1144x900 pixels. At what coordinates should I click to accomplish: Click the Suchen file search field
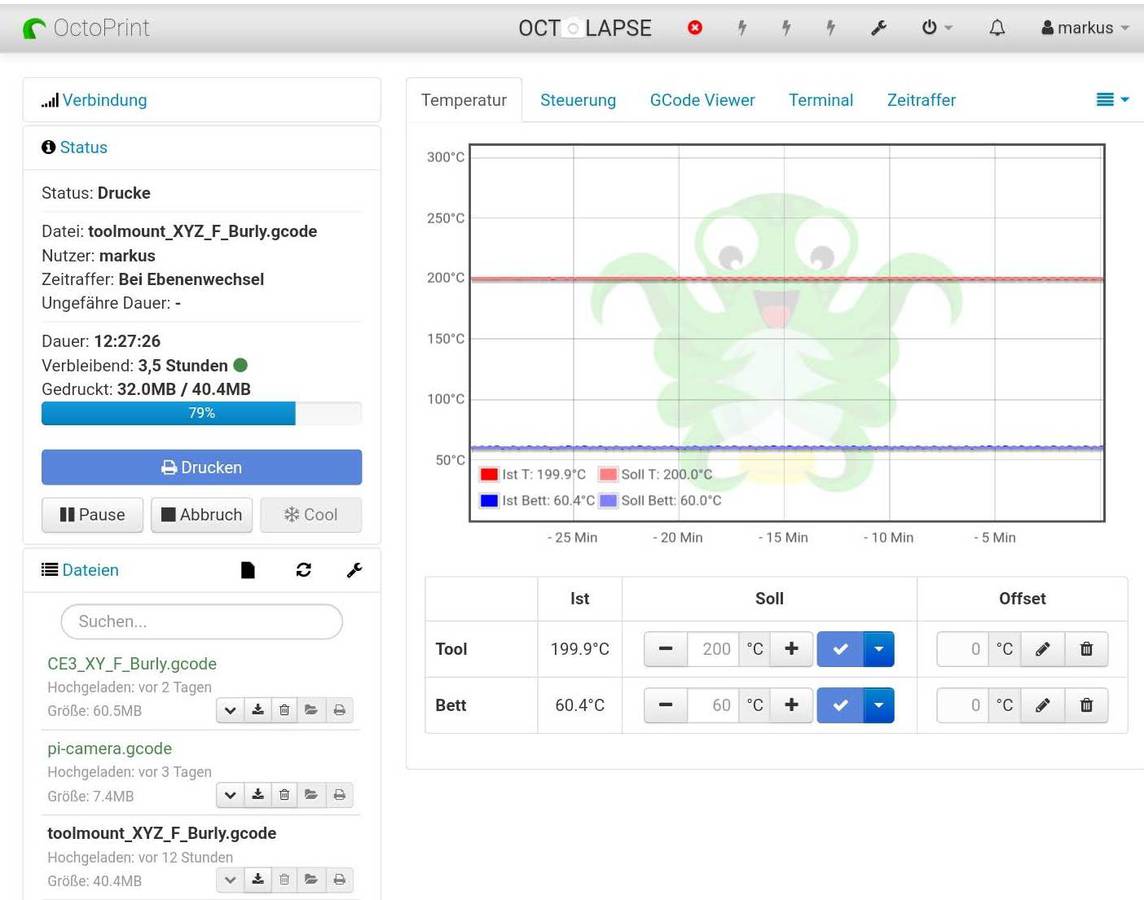[x=201, y=621]
